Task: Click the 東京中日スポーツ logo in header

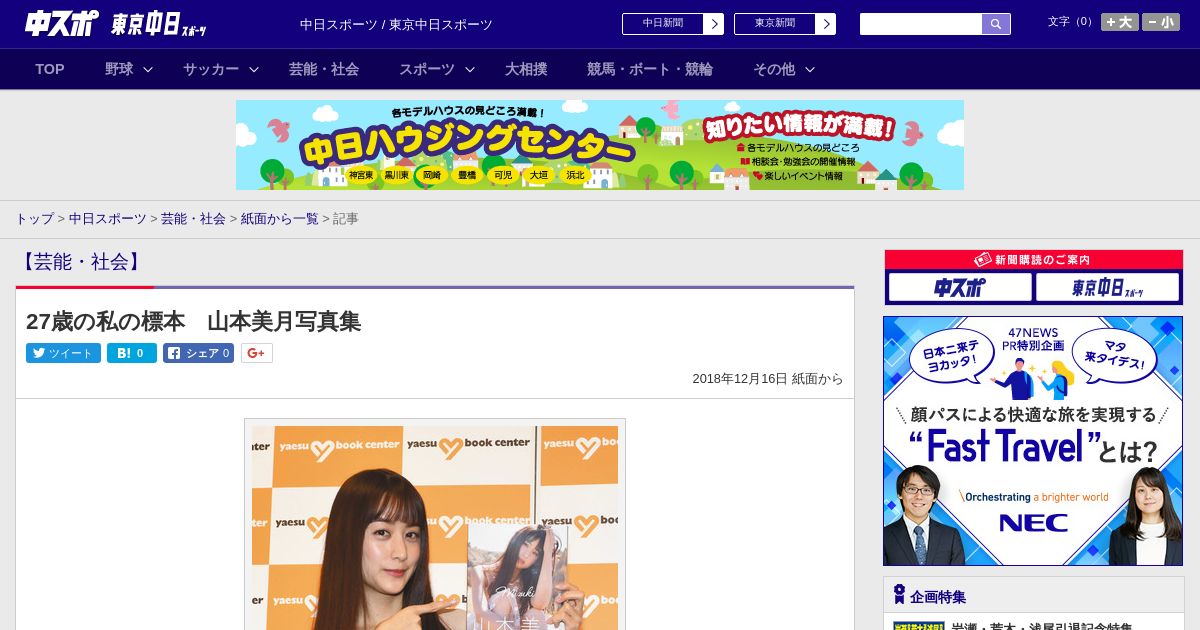Action: [x=159, y=25]
